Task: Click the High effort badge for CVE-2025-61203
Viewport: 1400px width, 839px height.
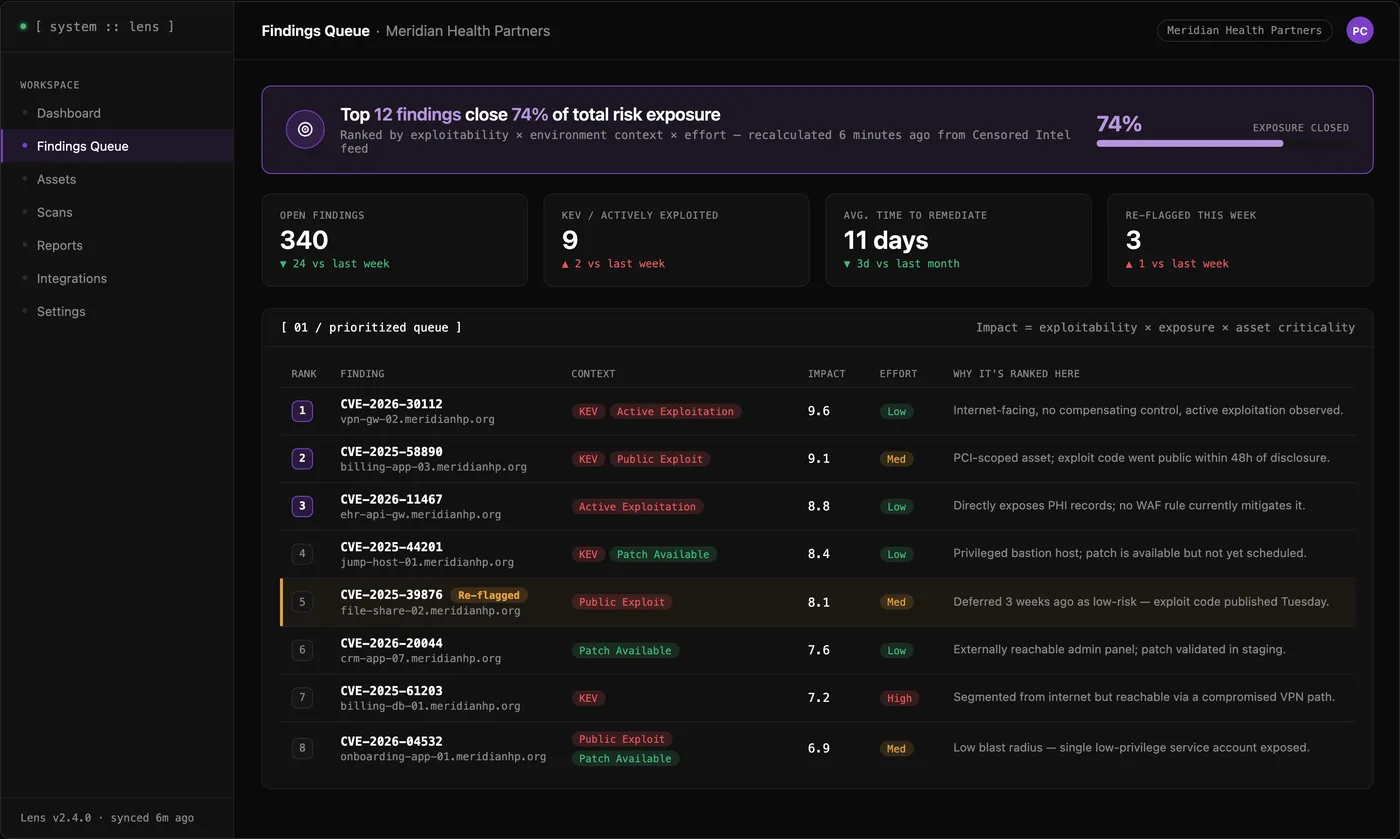Action: tap(899, 698)
